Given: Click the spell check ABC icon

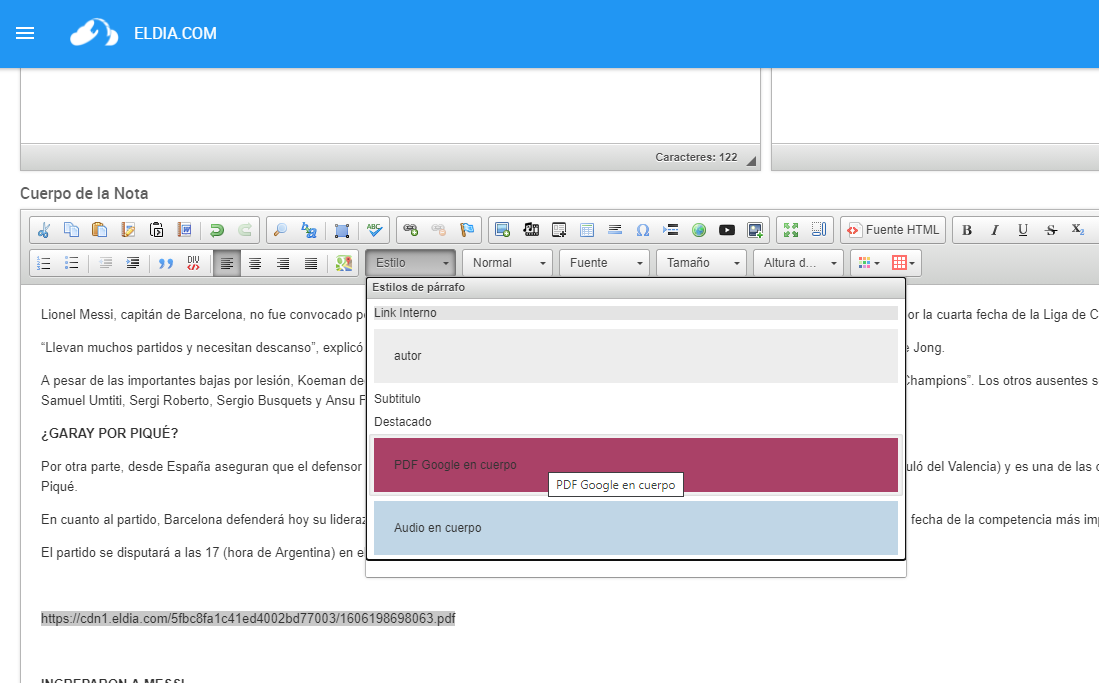Looking at the screenshot, I should (x=375, y=230).
